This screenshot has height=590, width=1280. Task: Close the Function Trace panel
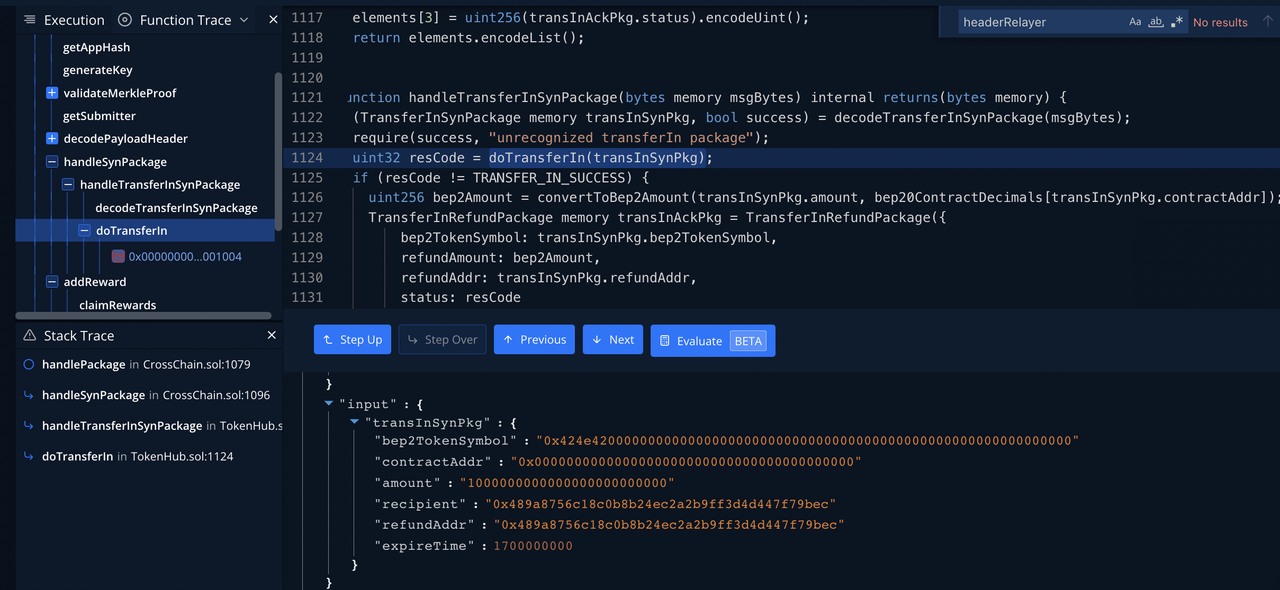[x=274, y=20]
